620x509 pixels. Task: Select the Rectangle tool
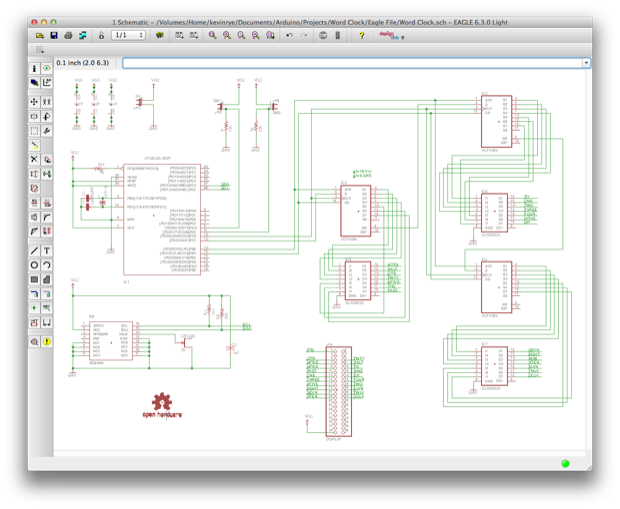point(34,280)
